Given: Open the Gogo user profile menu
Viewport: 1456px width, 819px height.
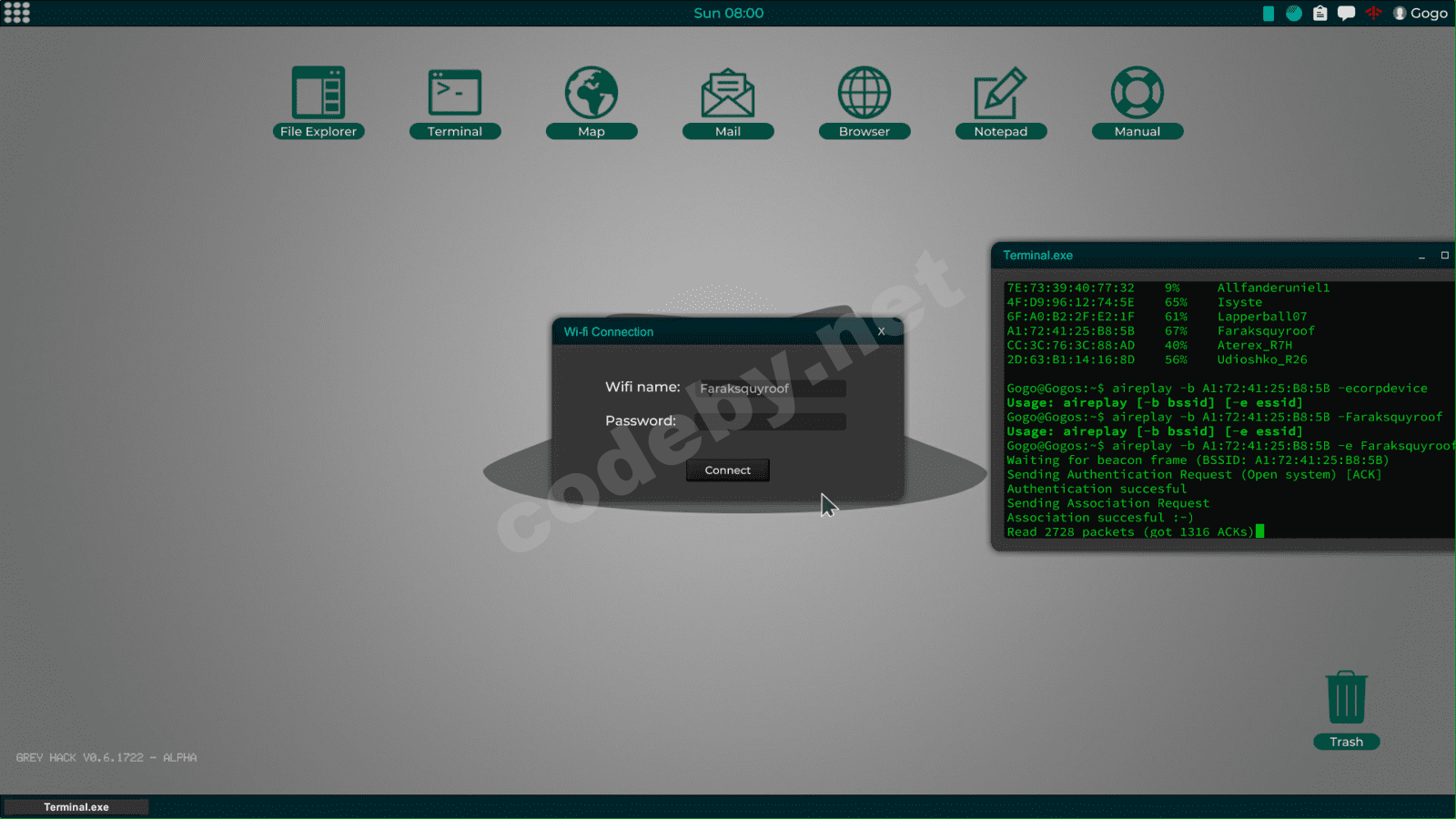Looking at the screenshot, I should pos(1421,13).
